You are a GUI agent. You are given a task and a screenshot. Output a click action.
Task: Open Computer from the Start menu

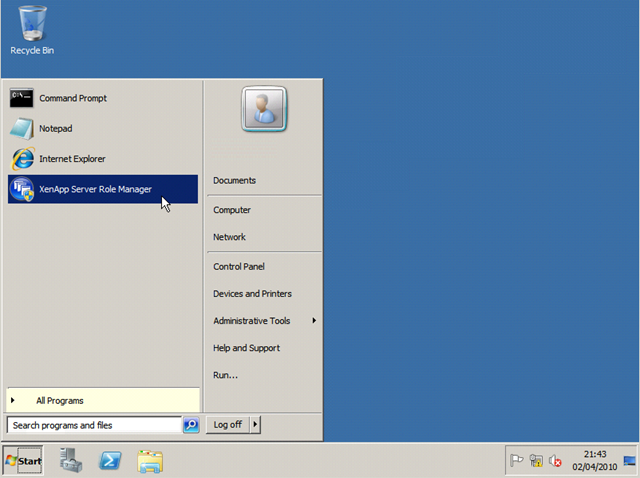pos(232,210)
